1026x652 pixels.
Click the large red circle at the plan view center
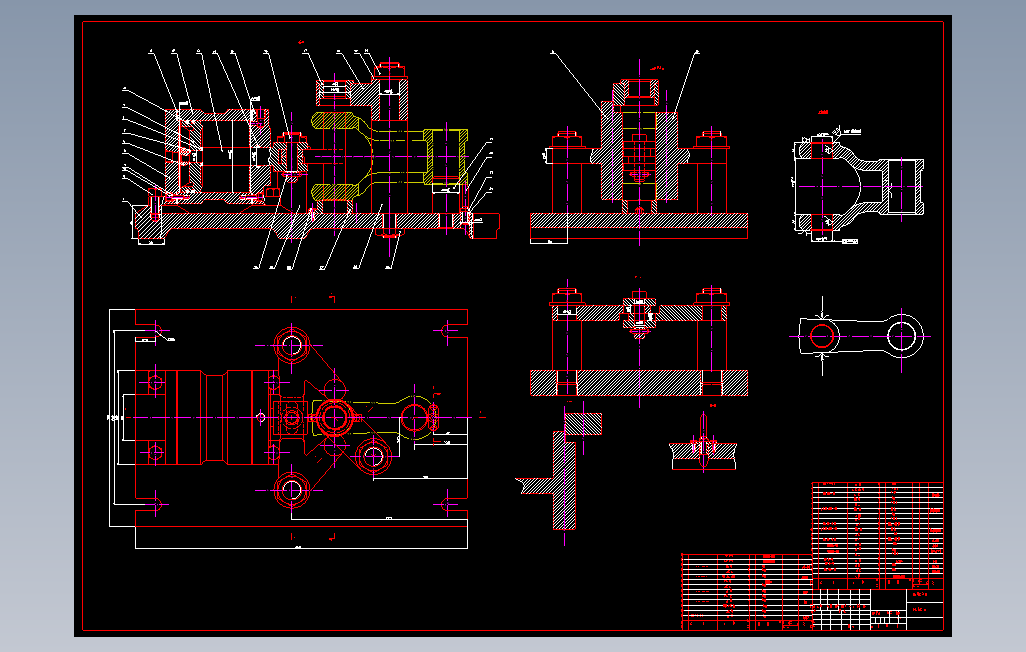click(x=334, y=417)
